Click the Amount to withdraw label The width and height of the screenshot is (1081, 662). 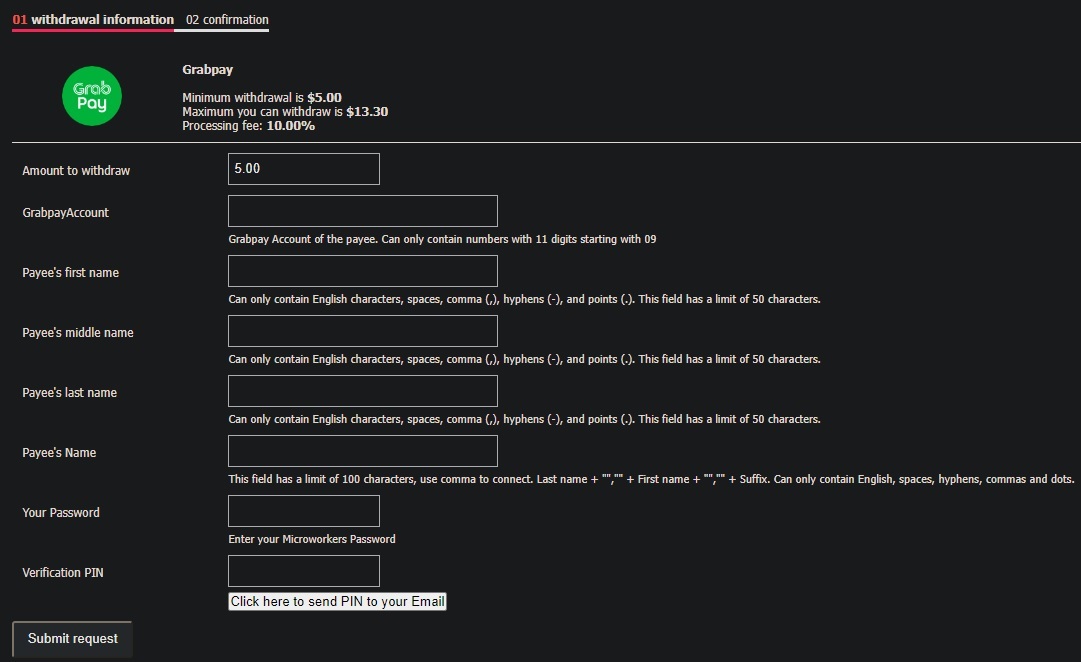tap(76, 171)
